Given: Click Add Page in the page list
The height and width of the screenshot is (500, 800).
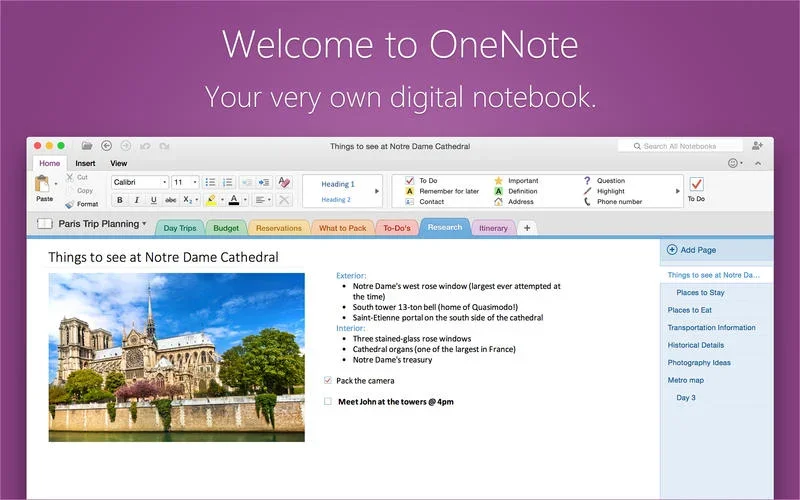Looking at the screenshot, I should (691, 250).
